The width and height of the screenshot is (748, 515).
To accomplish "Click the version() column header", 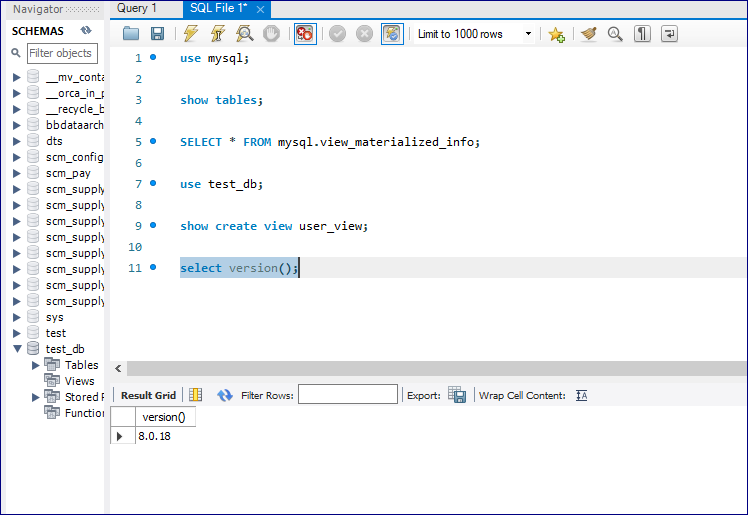I will (165, 417).
